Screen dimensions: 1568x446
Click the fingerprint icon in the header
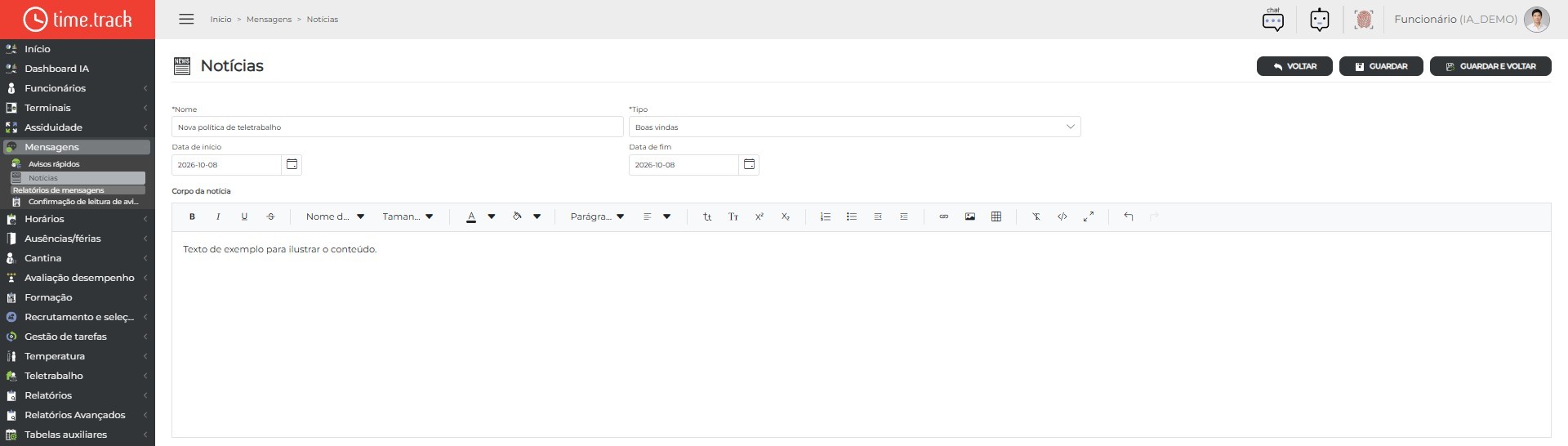pos(1364,20)
